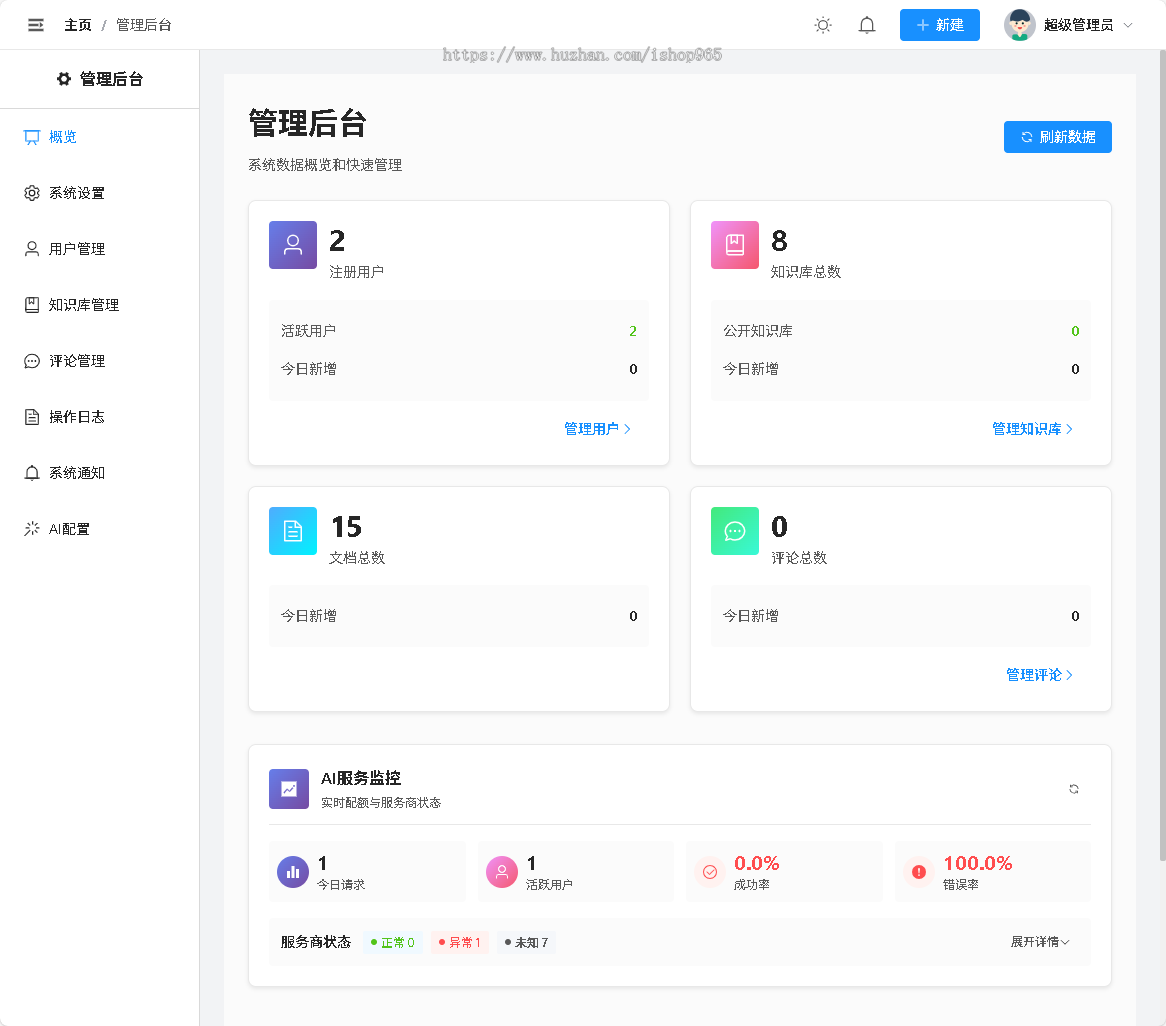Image resolution: width=1166 pixels, height=1026 pixels.
Task: Expand 展开详情 in the 服务商状态 row
Action: (x=1040, y=942)
